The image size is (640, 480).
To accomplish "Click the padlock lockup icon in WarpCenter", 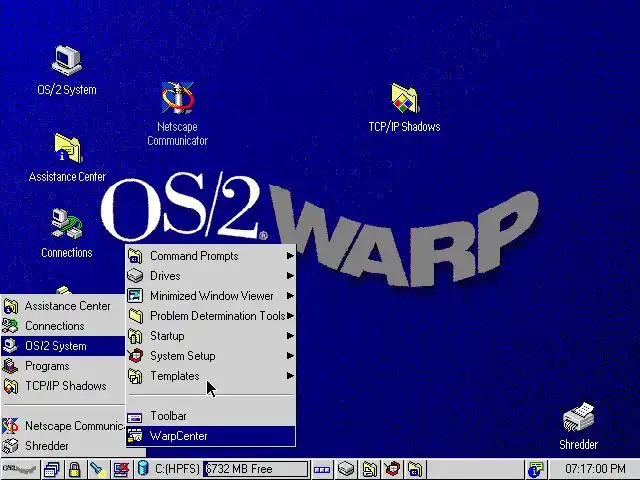I will pyautogui.click(x=74, y=469).
